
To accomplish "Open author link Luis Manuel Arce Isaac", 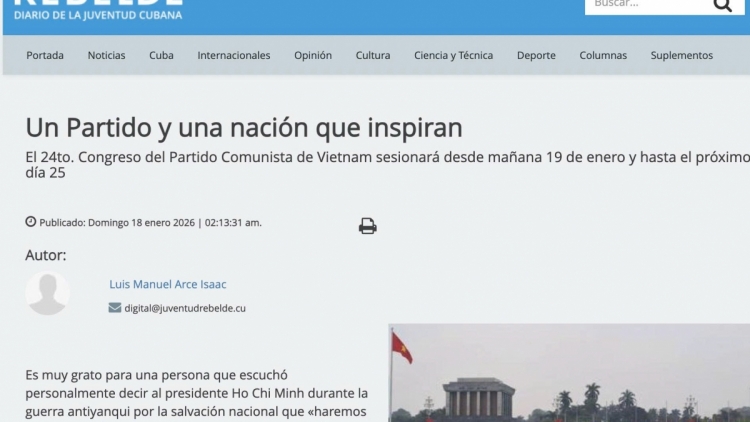I will pos(167,284).
